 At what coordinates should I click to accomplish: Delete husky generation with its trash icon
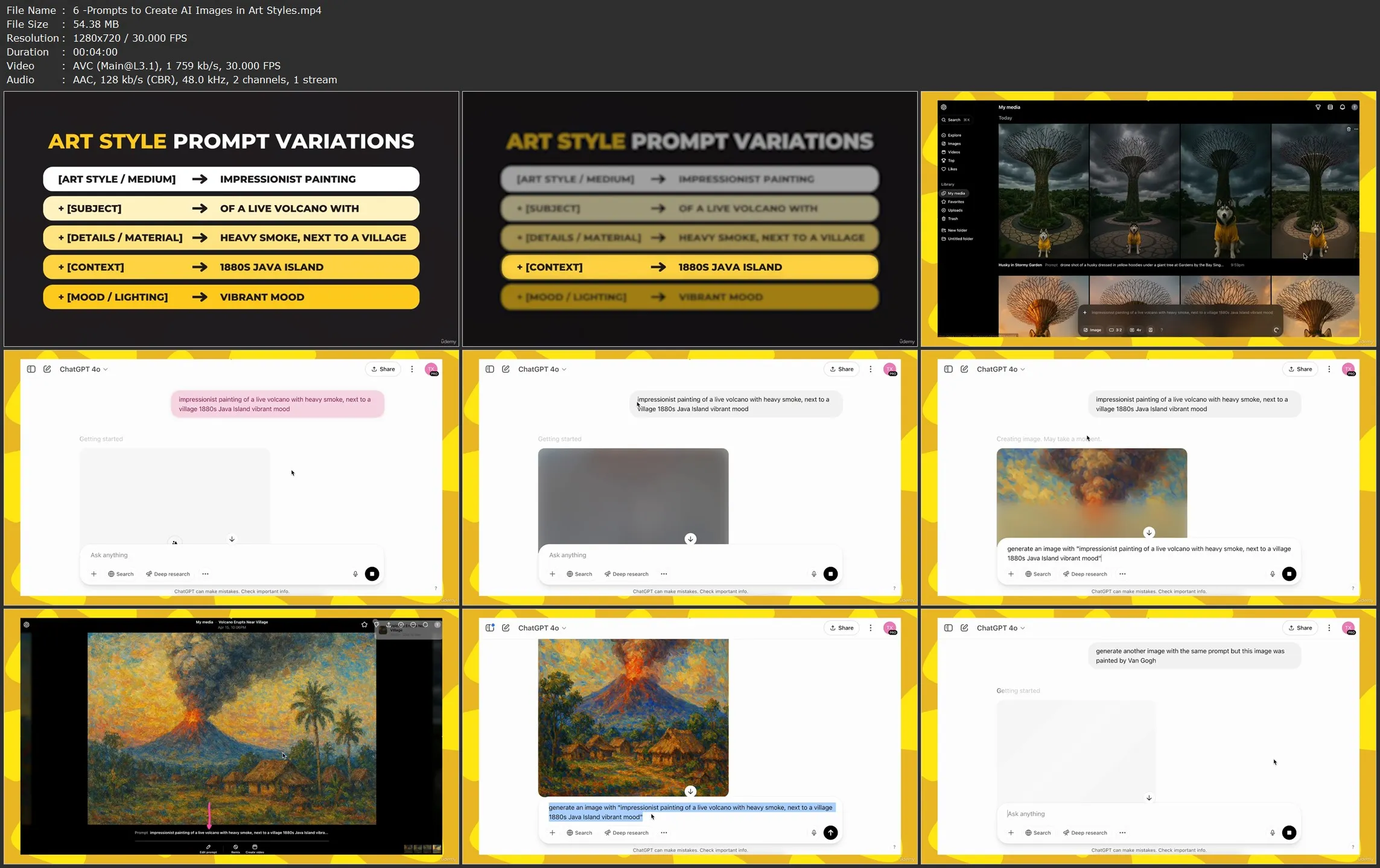pos(1349,129)
